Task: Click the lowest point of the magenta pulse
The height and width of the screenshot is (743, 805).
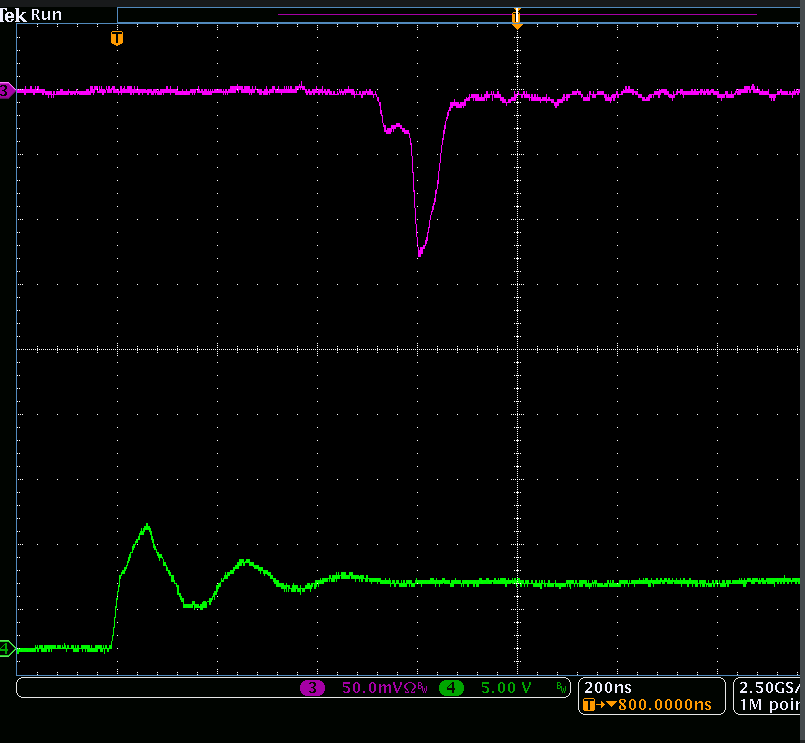Action: click(x=420, y=254)
